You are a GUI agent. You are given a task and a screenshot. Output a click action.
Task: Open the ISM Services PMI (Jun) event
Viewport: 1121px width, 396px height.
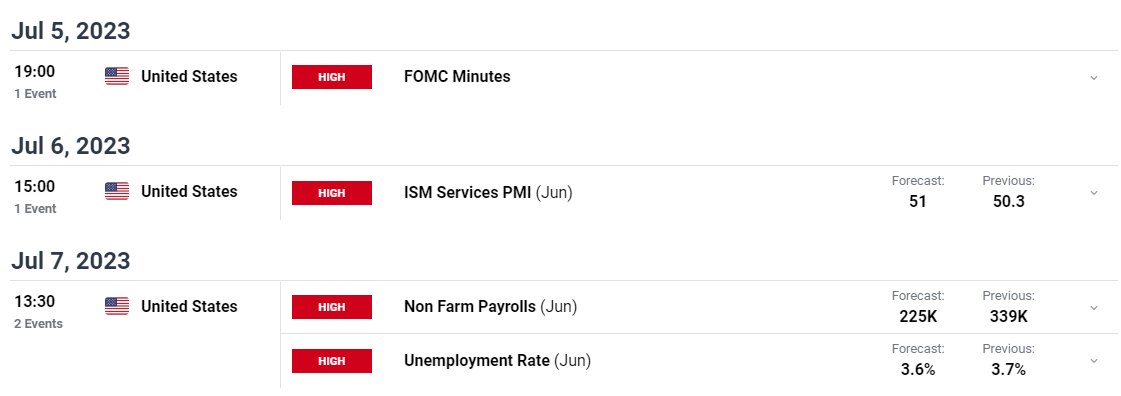488,192
